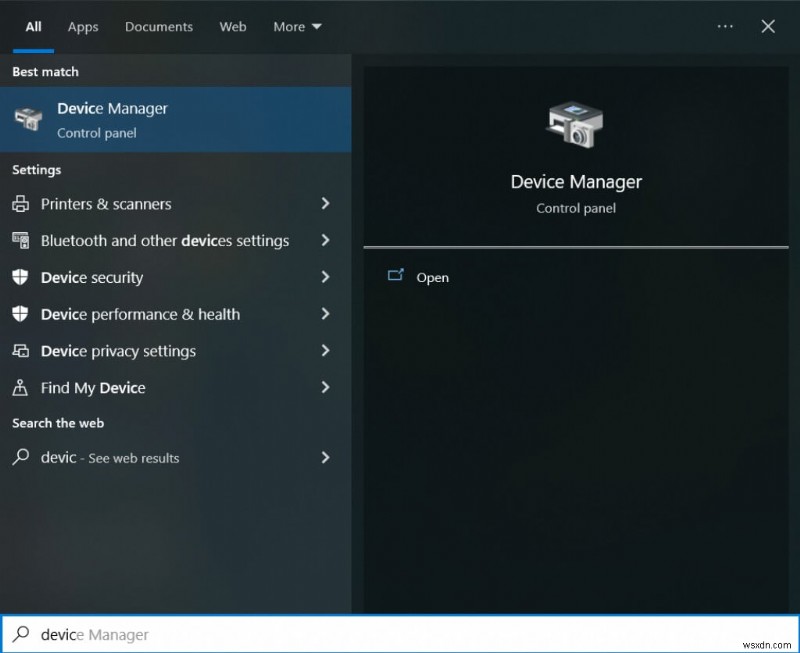Click the magnifier icon beside devic web result
Viewport: 800px width, 653px height.
tap(20, 457)
